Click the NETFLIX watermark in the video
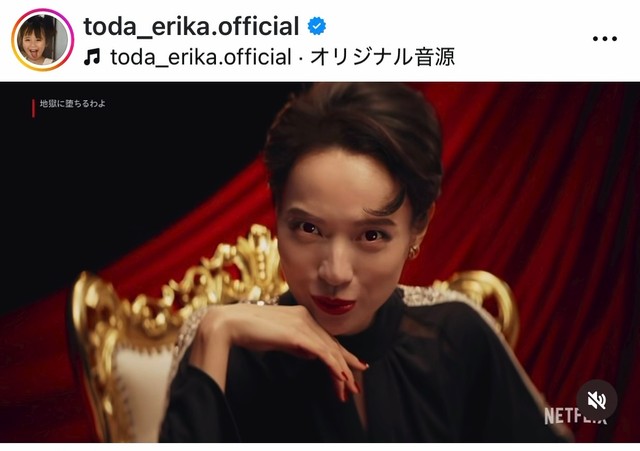This screenshot has height=451, width=640. 576,416
